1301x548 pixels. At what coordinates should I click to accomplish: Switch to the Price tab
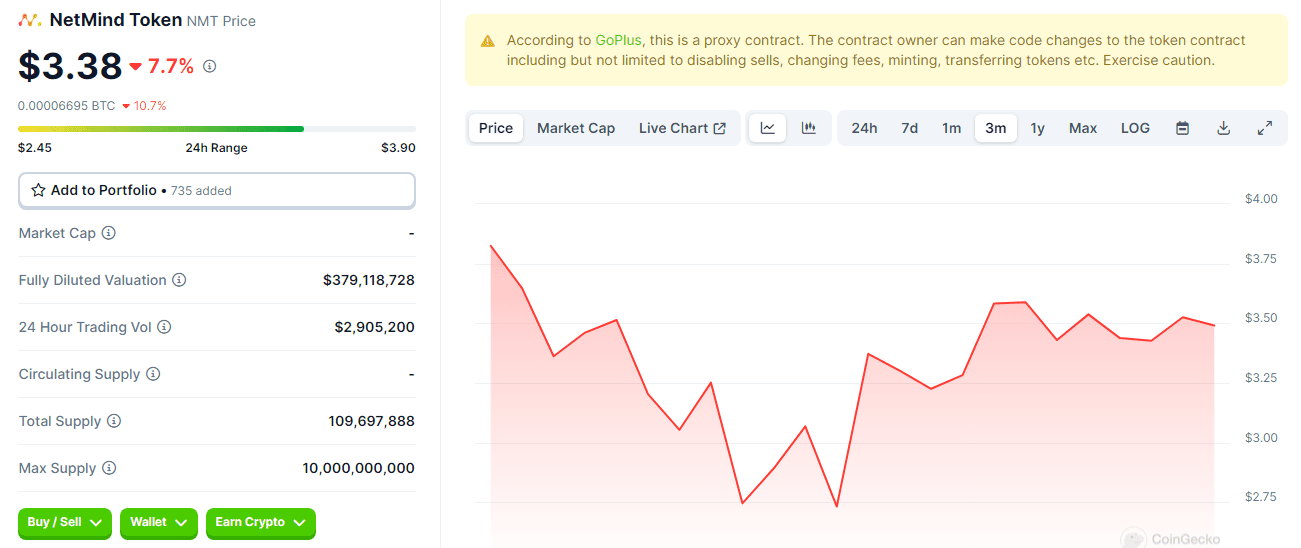pos(496,128)
